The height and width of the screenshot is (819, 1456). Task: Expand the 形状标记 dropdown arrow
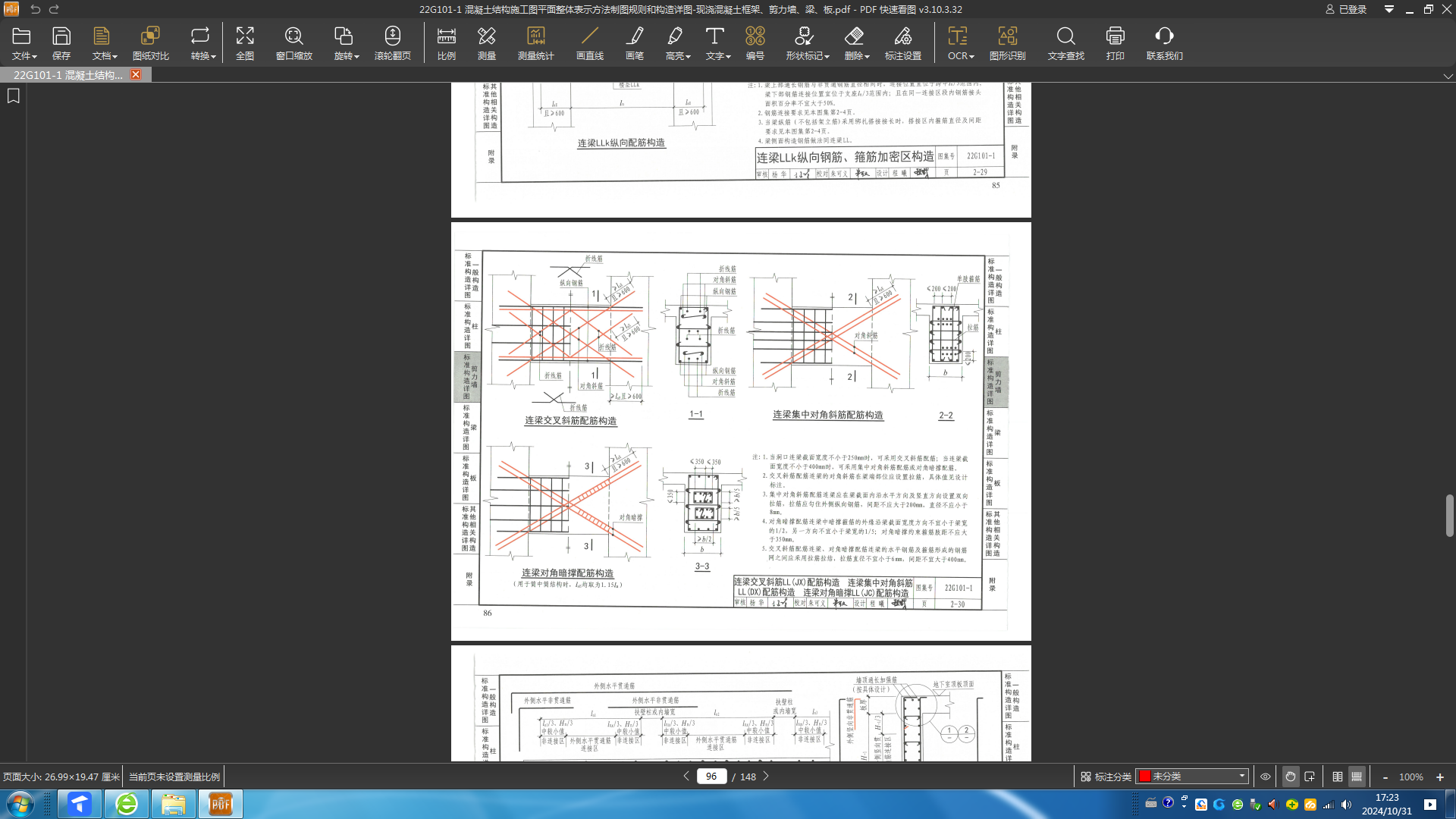coord(827,57)
